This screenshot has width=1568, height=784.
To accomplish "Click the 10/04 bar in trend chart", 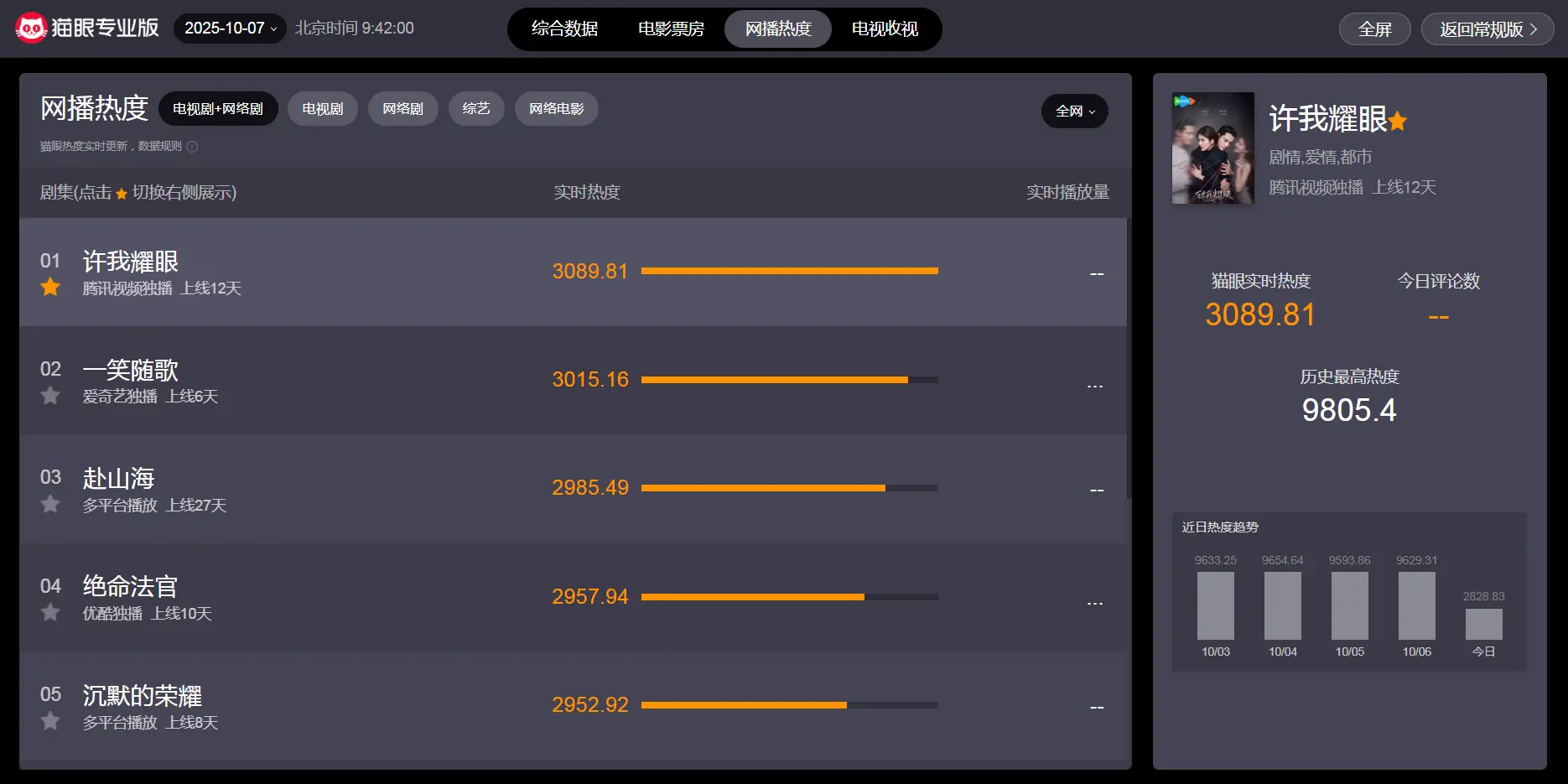I will [x=1282, y=606].
